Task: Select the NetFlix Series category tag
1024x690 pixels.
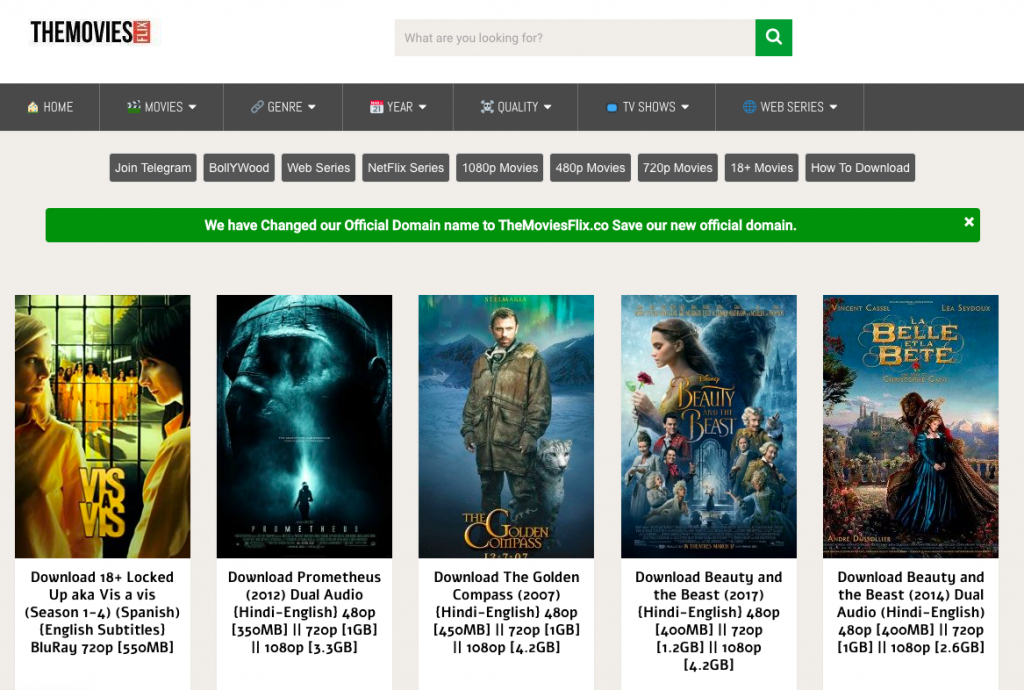Action: (405, 167)
